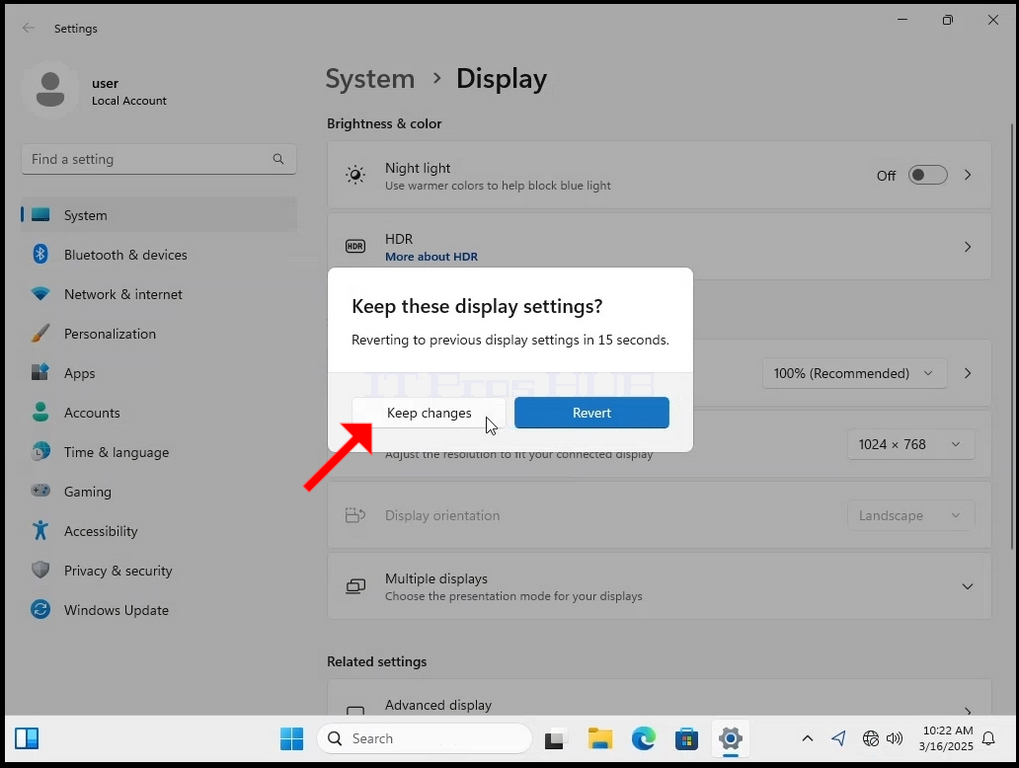Click the Display orientation icon

(355, 515)
